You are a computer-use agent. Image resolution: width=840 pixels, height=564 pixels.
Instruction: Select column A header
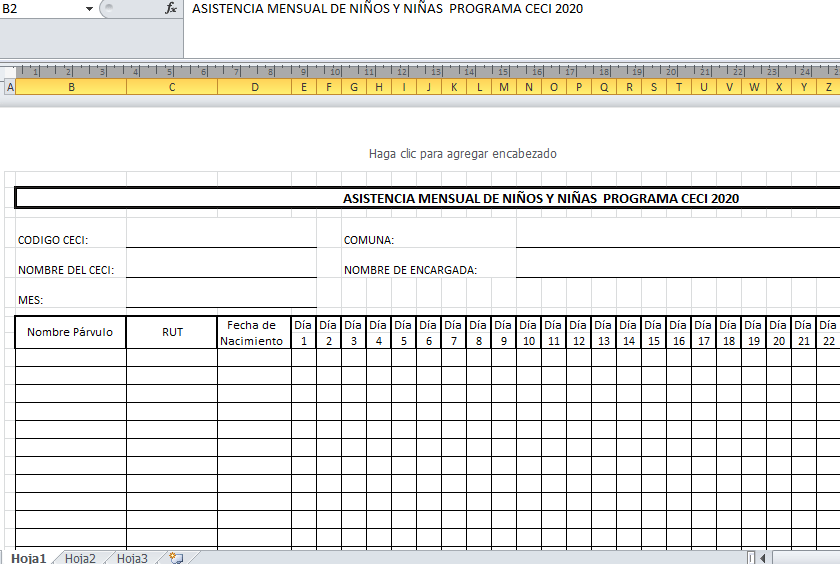(x=10, y=87)
